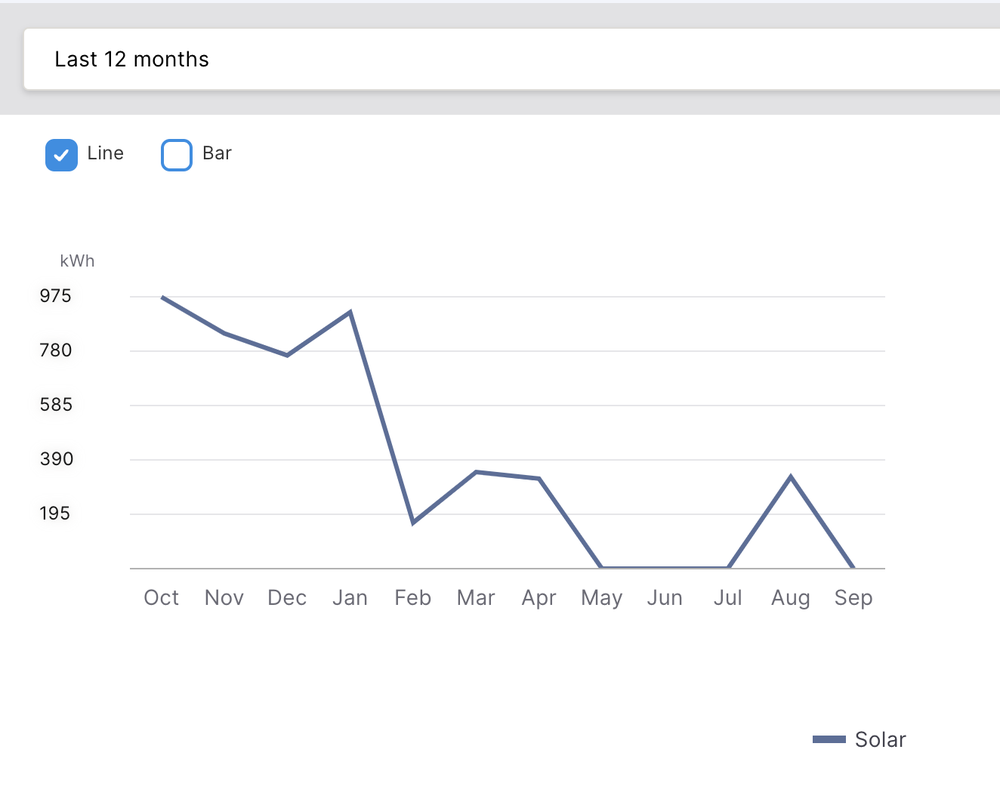
Task: Select the March data point on the line
Action: [476, 472]
